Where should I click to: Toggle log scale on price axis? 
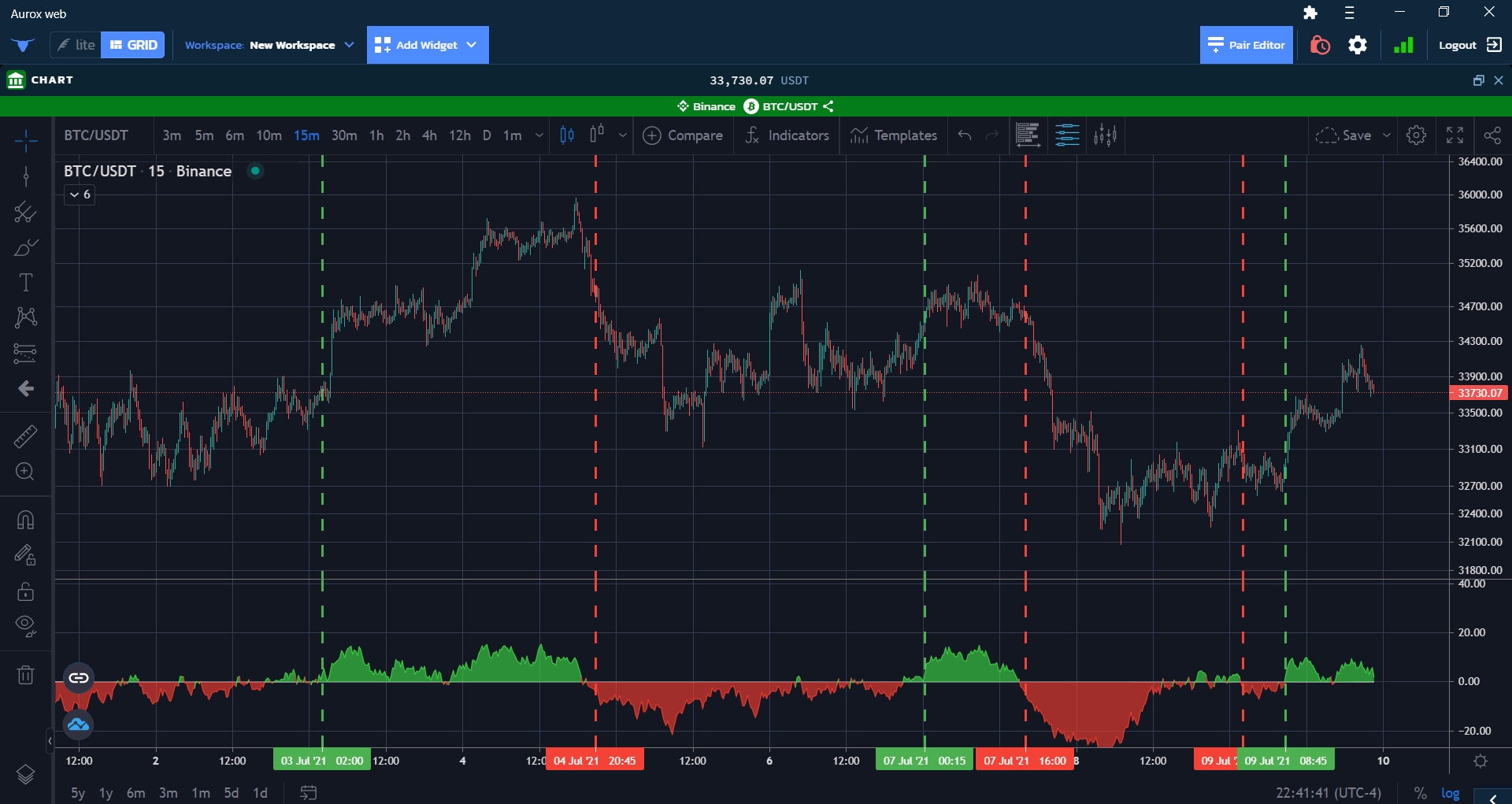[x=1450, y=793]
